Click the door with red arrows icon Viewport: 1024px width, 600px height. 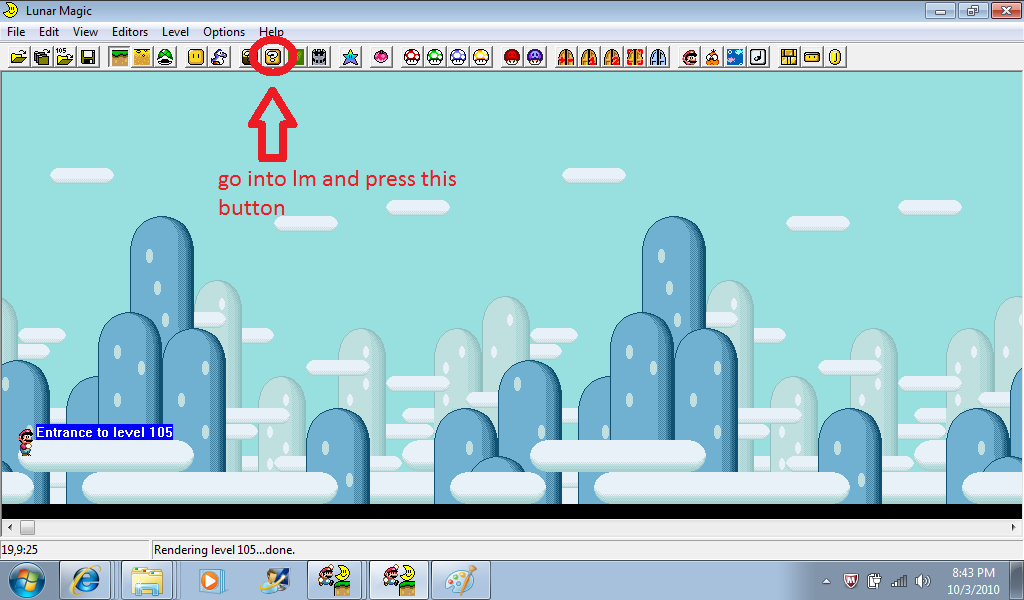tap(566, 57)
